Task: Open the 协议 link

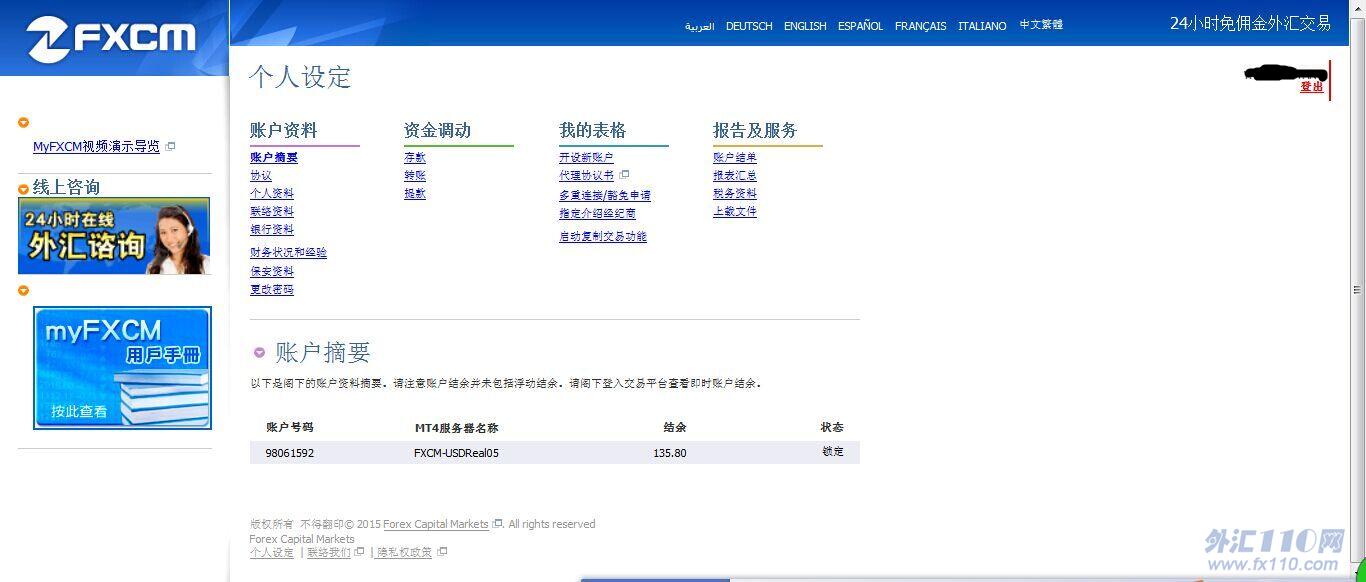Action: 261,176
